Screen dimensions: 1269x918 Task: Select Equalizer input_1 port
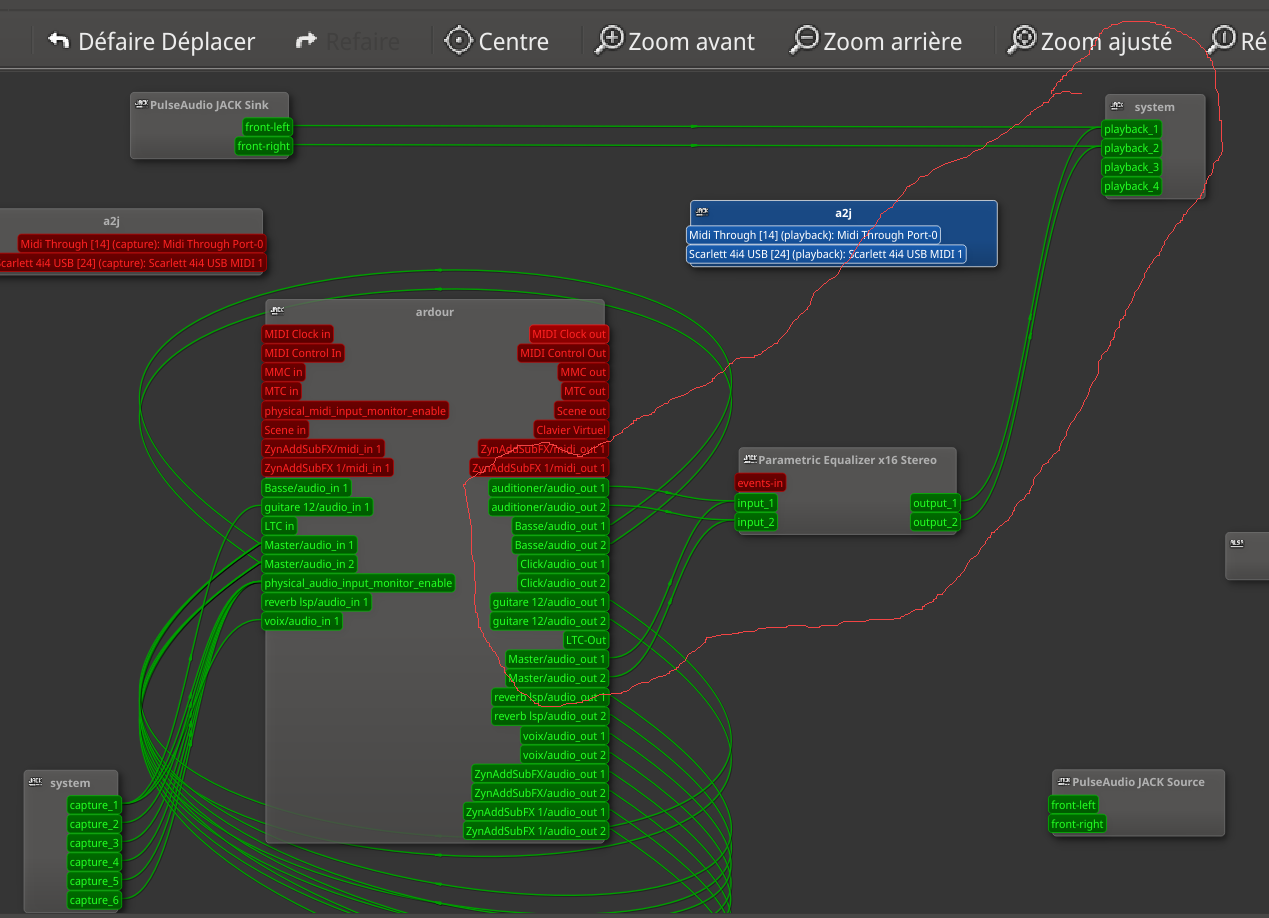(x=756, y=503)
